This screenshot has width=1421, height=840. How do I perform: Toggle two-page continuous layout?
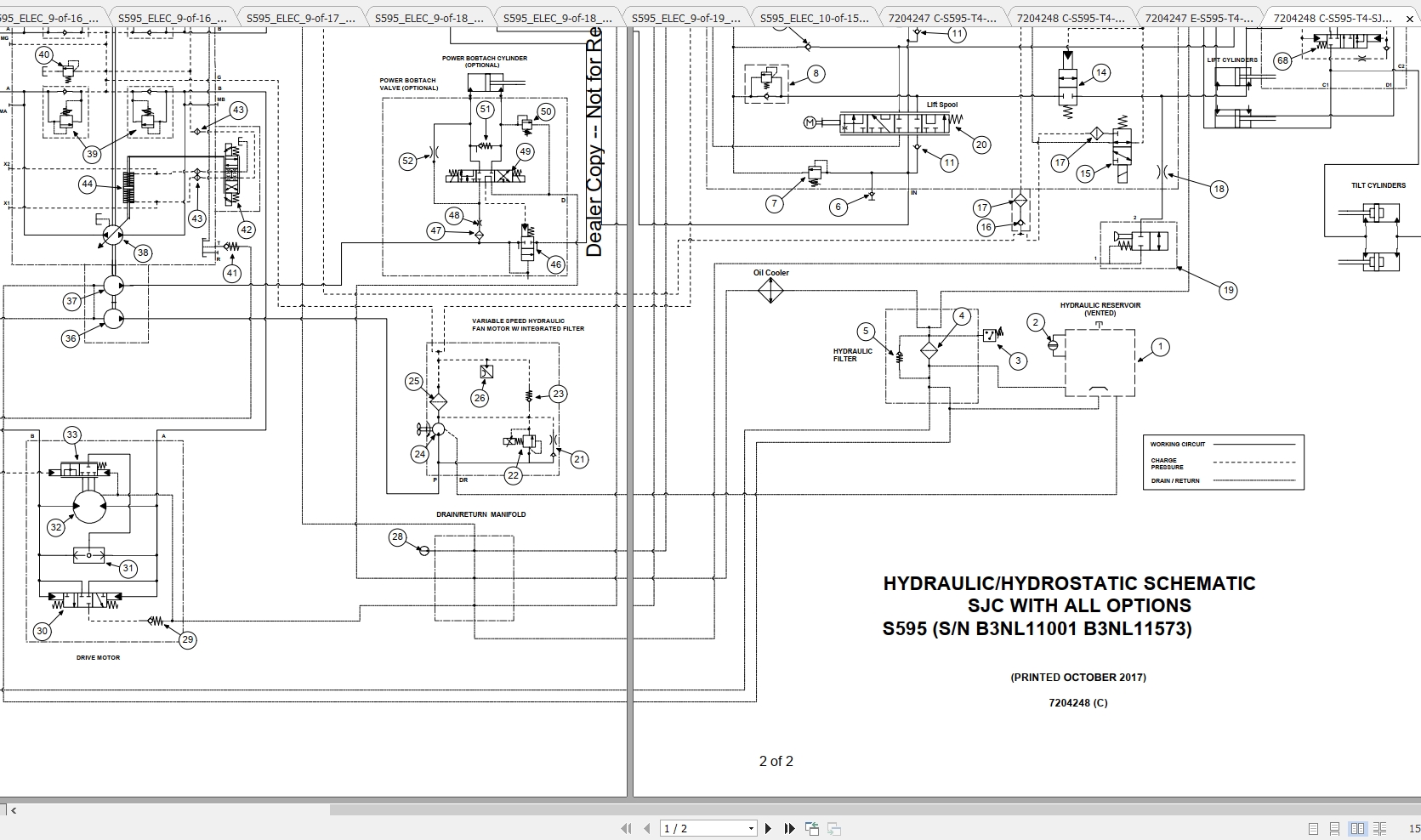[x=1380, y=827]
